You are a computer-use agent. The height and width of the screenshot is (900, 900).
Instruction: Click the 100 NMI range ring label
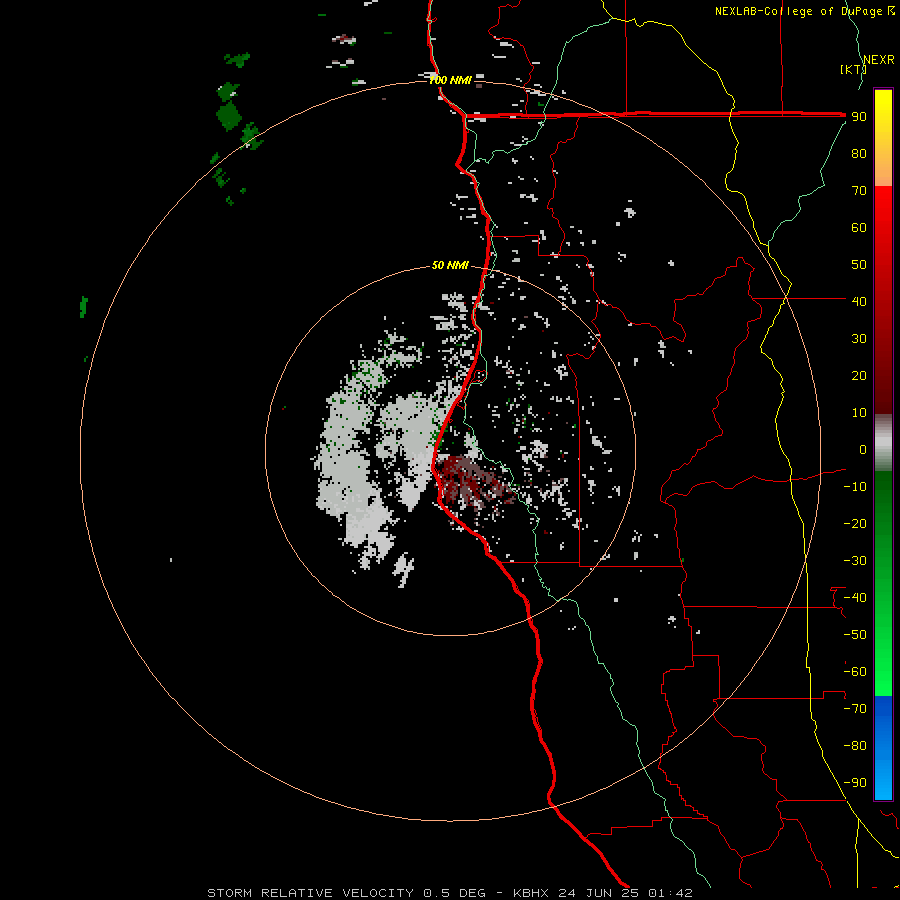click(x=451, y=80)
